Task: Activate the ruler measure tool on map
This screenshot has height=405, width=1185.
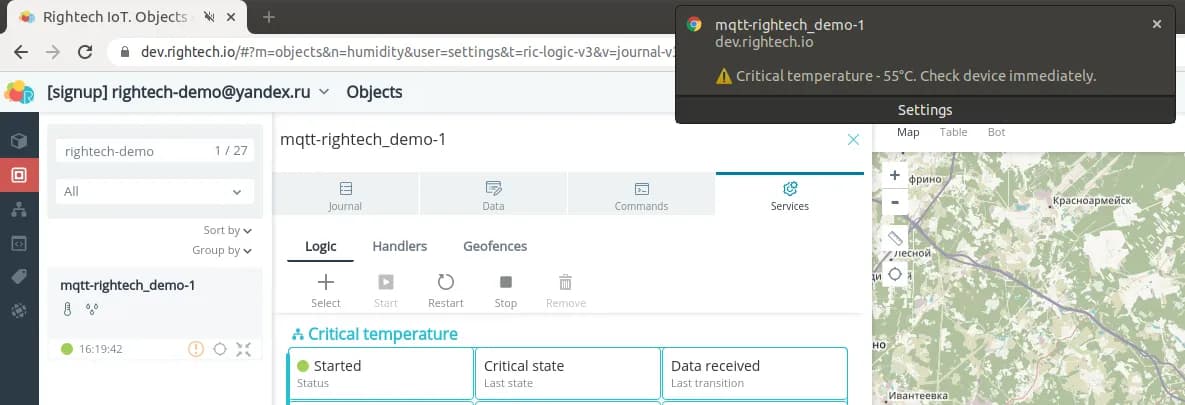Action: (895, 239)
